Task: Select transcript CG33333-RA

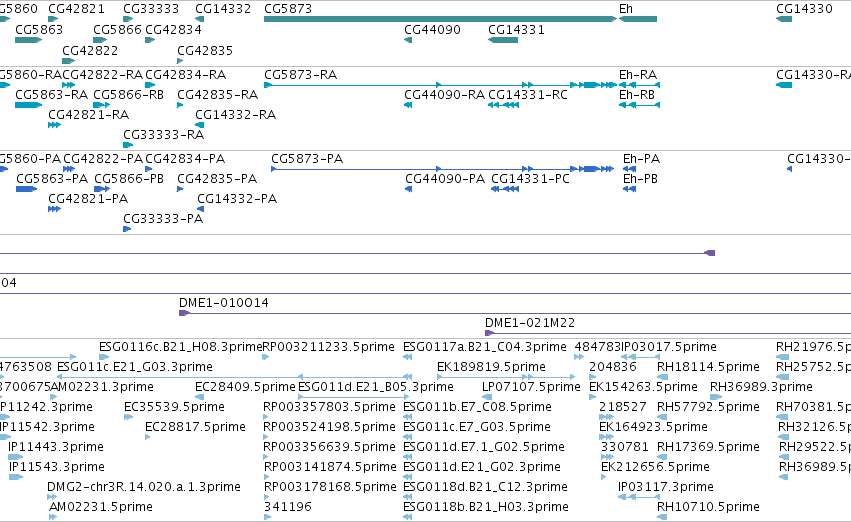Action: 163,135
